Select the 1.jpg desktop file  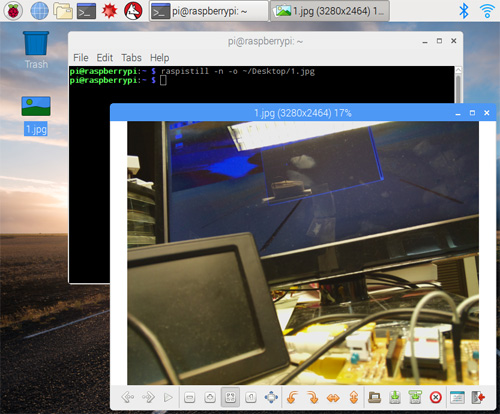click(x=36, y=116)
